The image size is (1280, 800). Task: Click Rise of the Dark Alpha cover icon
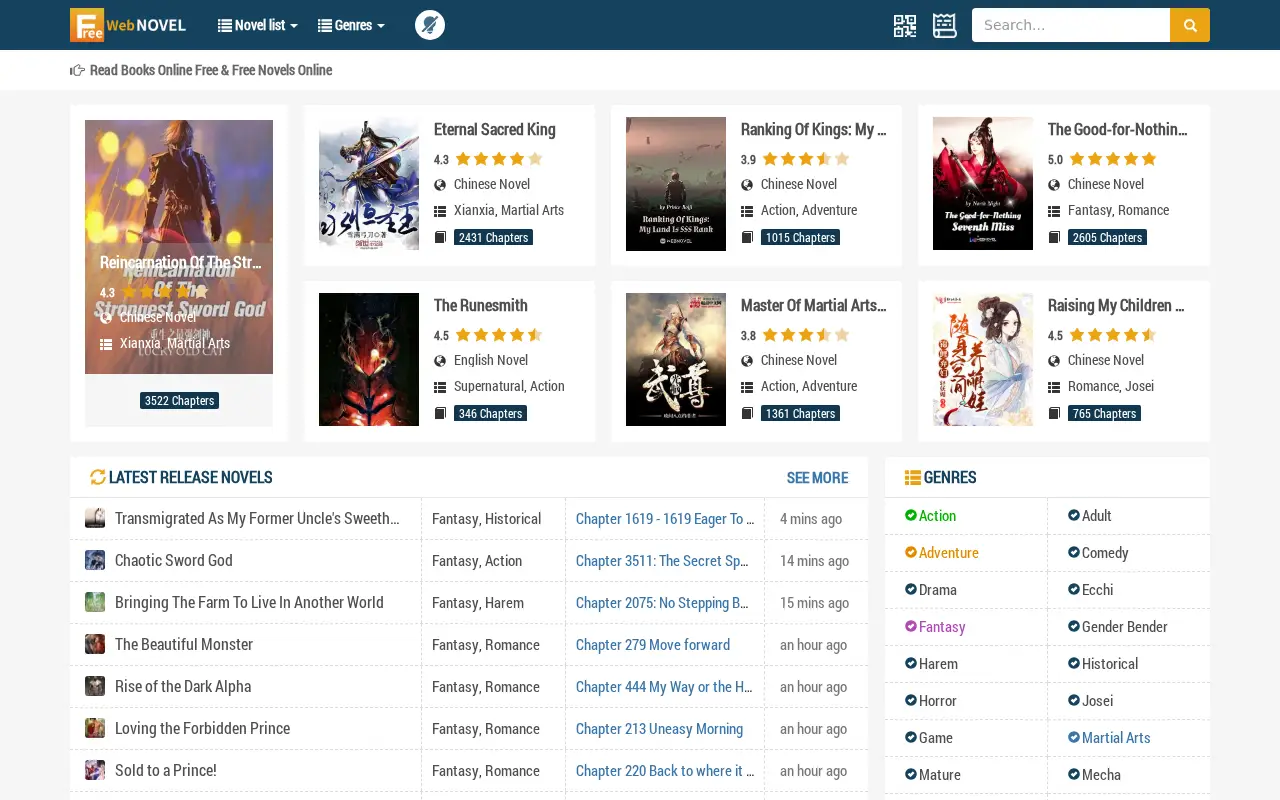pos(95,686)
